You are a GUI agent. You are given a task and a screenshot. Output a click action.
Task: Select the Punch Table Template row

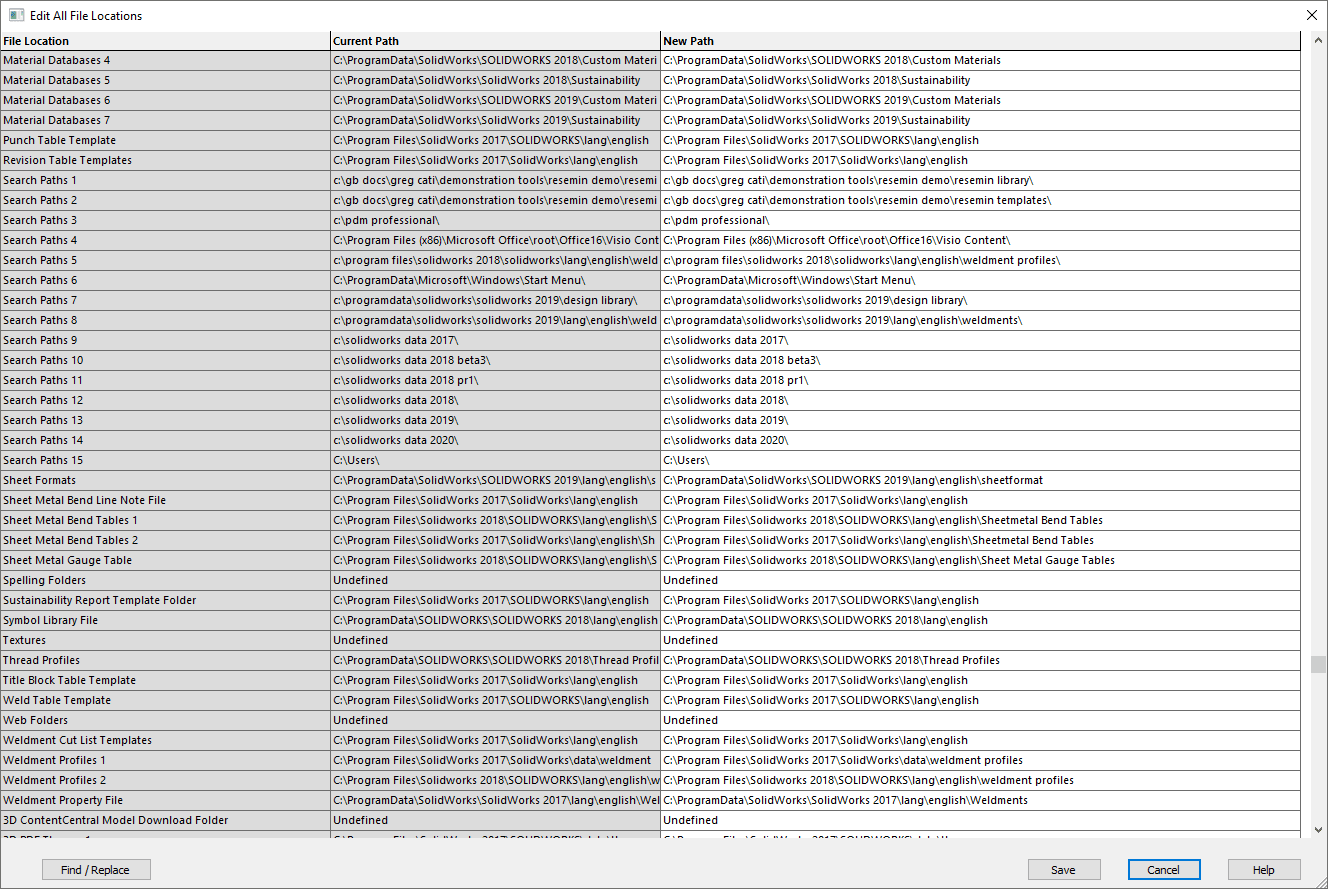165,140
